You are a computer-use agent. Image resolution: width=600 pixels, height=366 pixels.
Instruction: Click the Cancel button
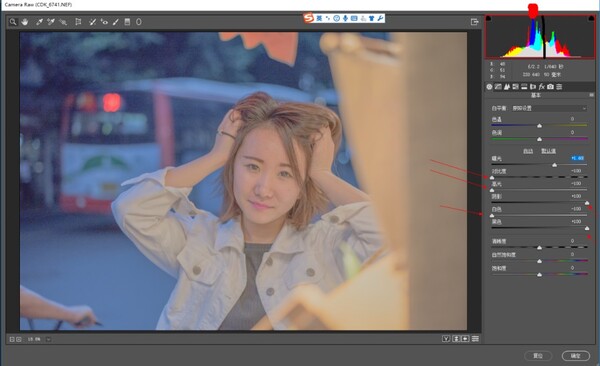pyautogui.click(x=538, y=356)
